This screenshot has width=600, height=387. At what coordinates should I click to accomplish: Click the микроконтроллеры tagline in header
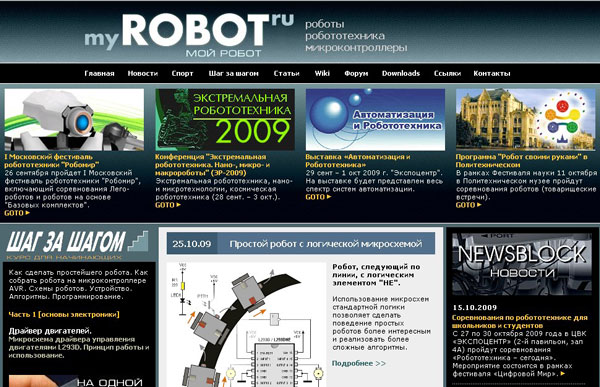click(x=356, y=48)
